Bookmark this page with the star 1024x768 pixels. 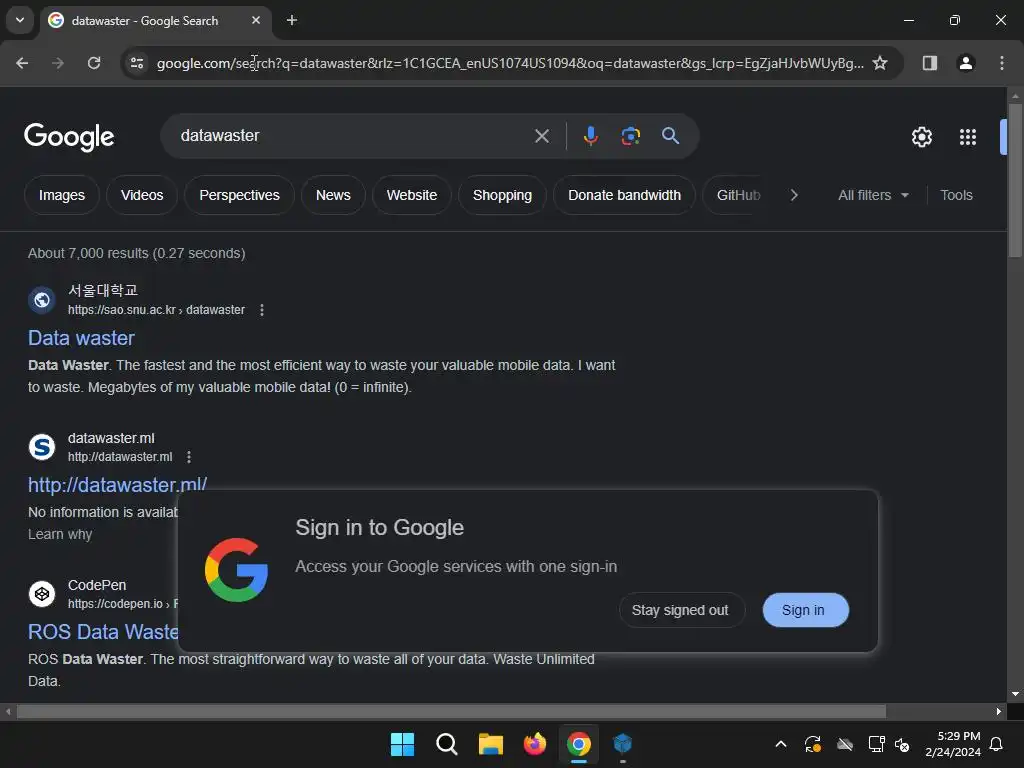click(x=880, y=63)
